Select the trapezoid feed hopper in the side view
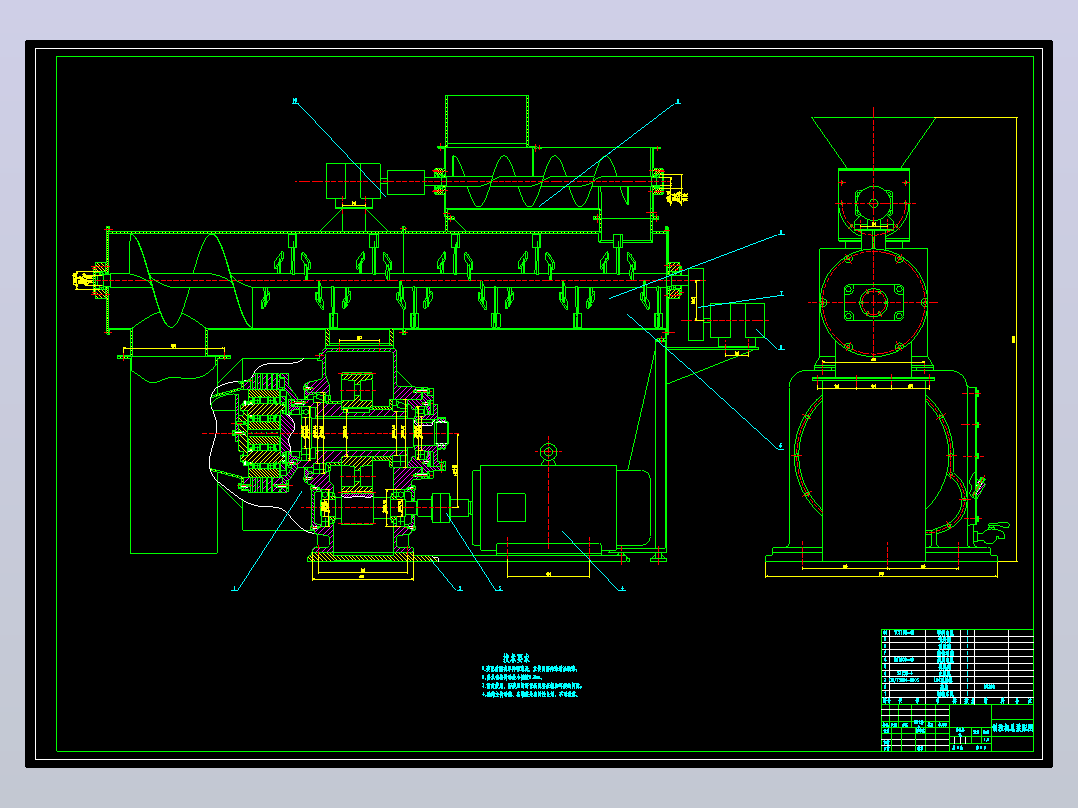Image resolution: width=1078 pixels, height=808 pixels. point(874,142)
